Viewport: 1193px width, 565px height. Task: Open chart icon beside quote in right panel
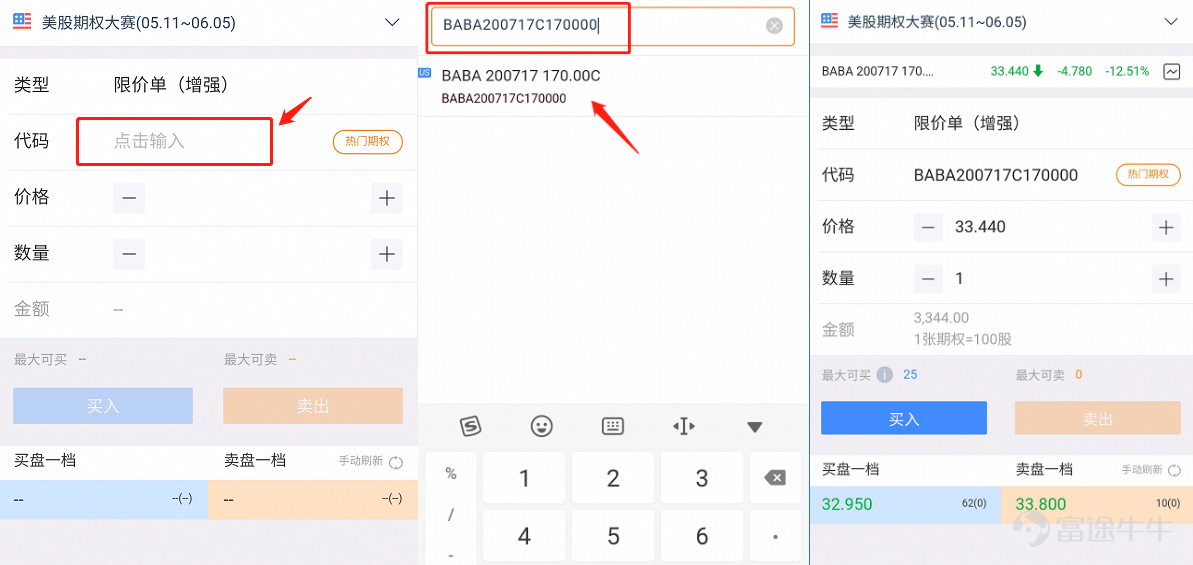[x=1171, y=71]
